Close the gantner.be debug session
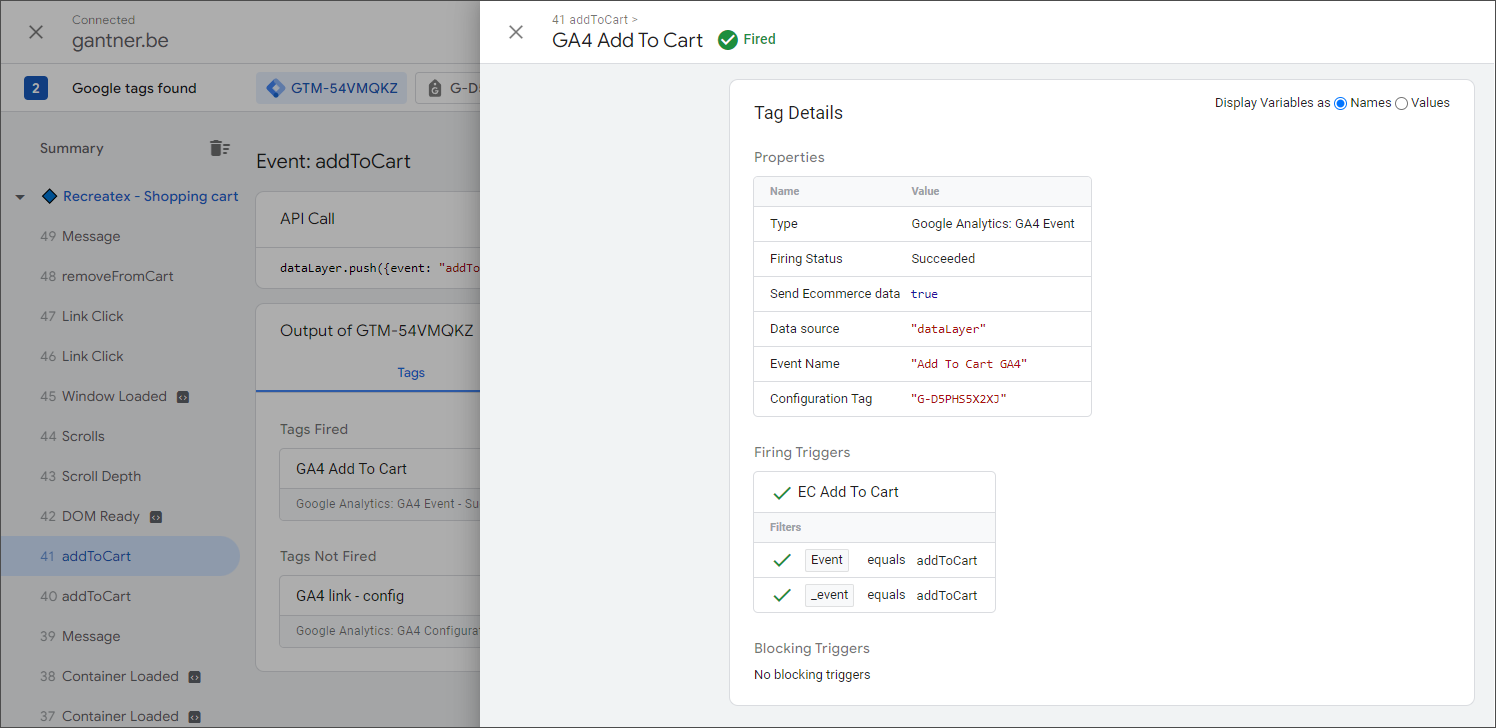This screenshot has width=1496, height=728. point(36,32)
